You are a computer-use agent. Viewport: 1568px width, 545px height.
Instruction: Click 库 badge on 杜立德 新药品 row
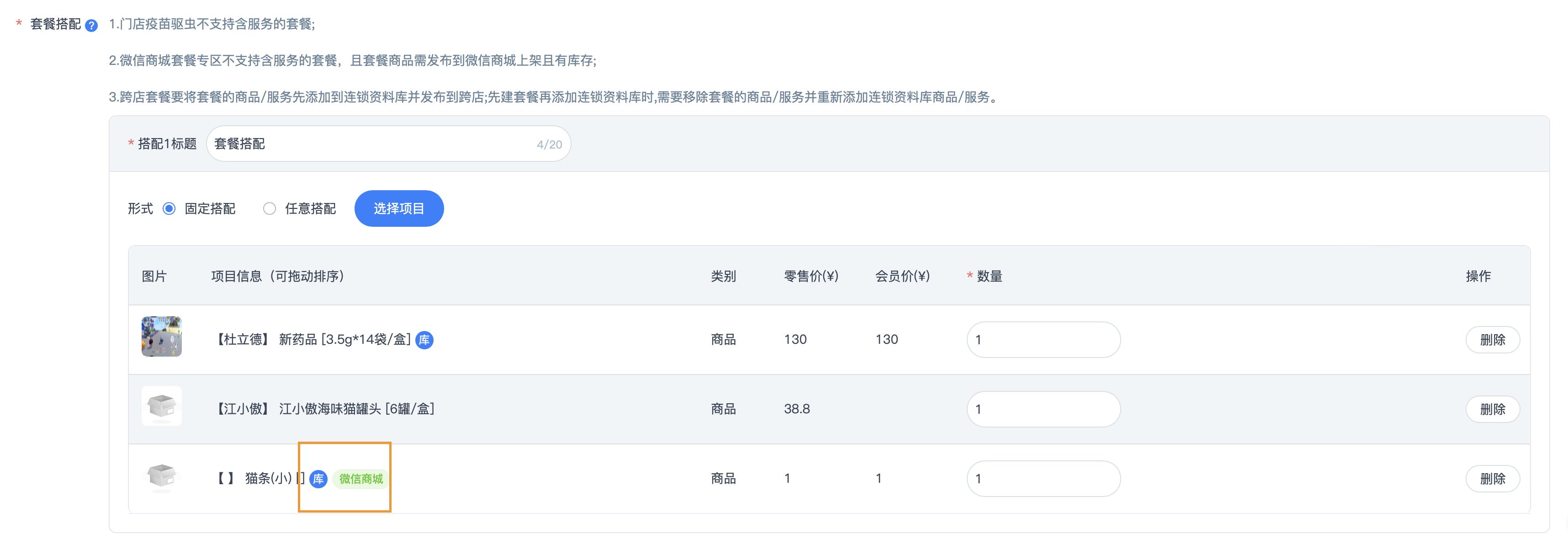[424, 340]
